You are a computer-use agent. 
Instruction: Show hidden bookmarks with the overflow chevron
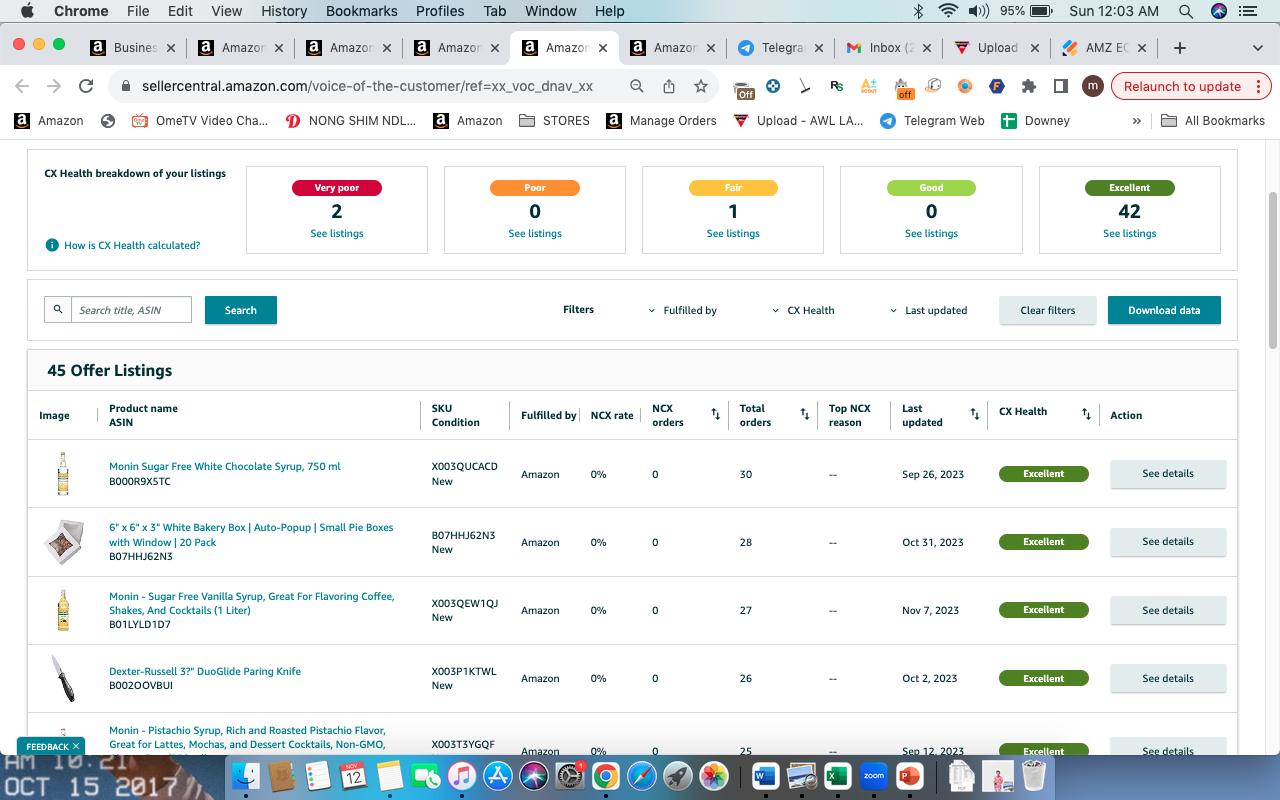click(1136, 121)
